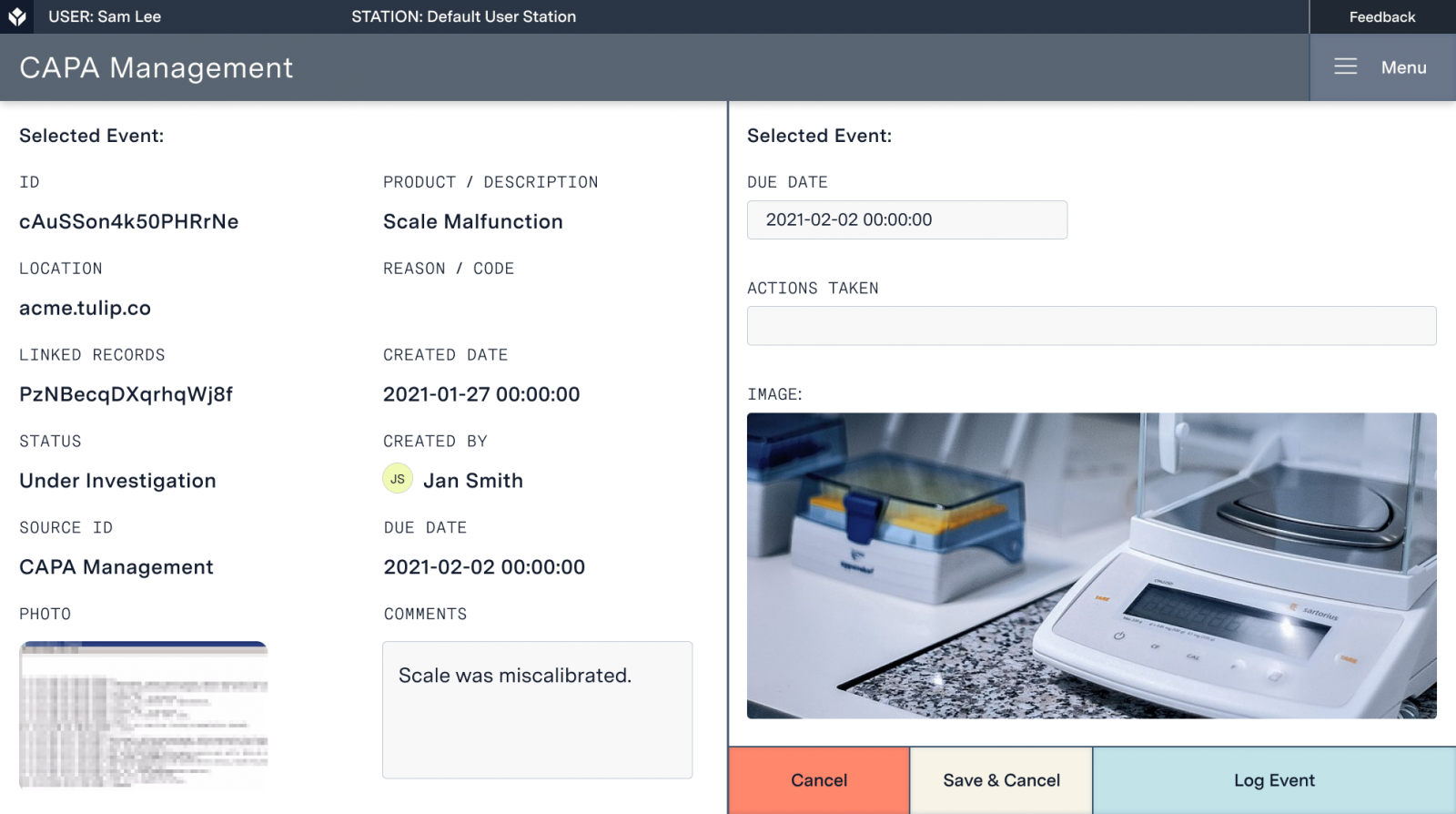The width and height of the screenshot is (1456, 814).
Task: Edit the Due Date input field
Action: pyautogui.click(x=906, y=219)
